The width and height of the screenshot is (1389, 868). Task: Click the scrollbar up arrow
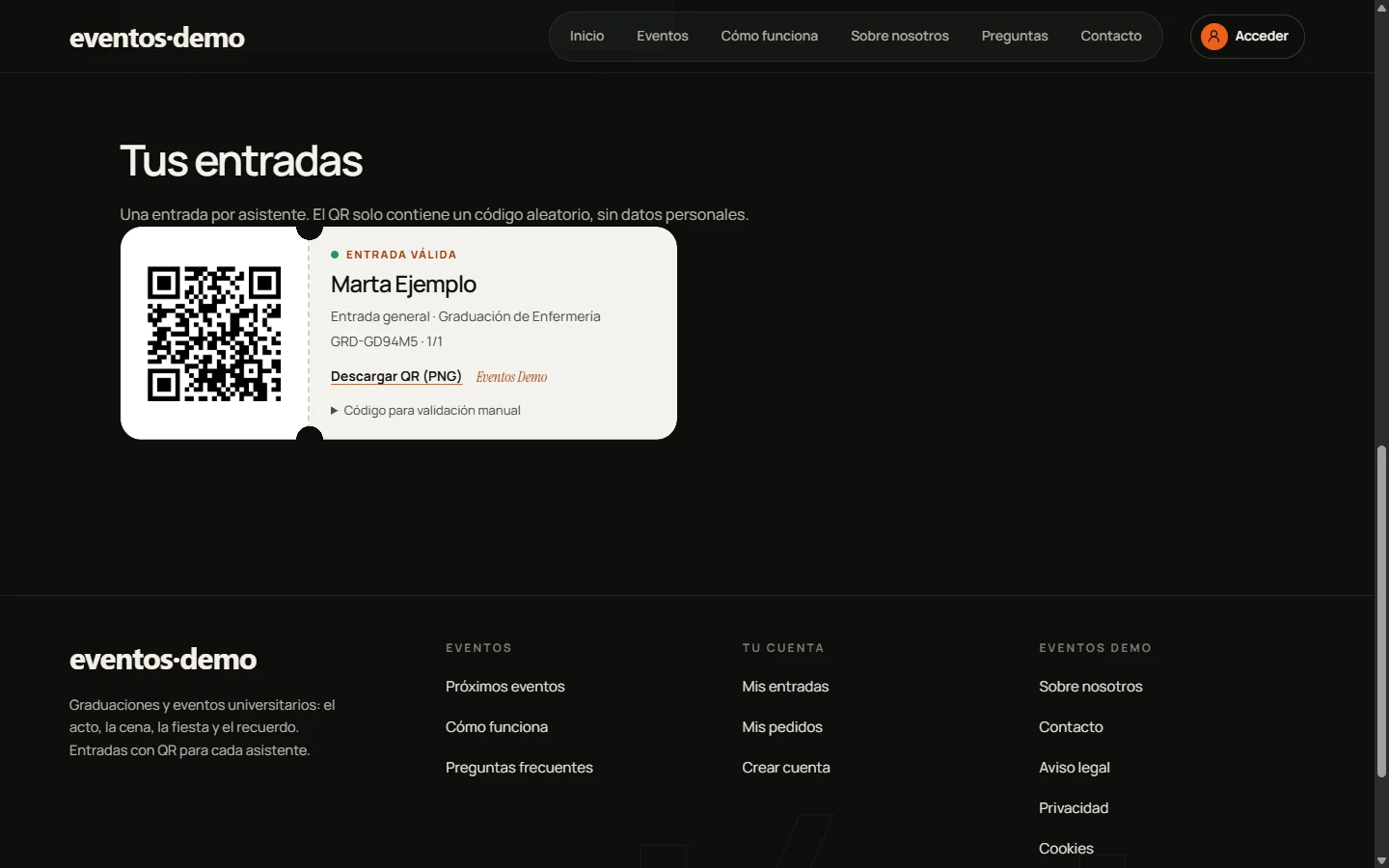[x=1381, y=8]
